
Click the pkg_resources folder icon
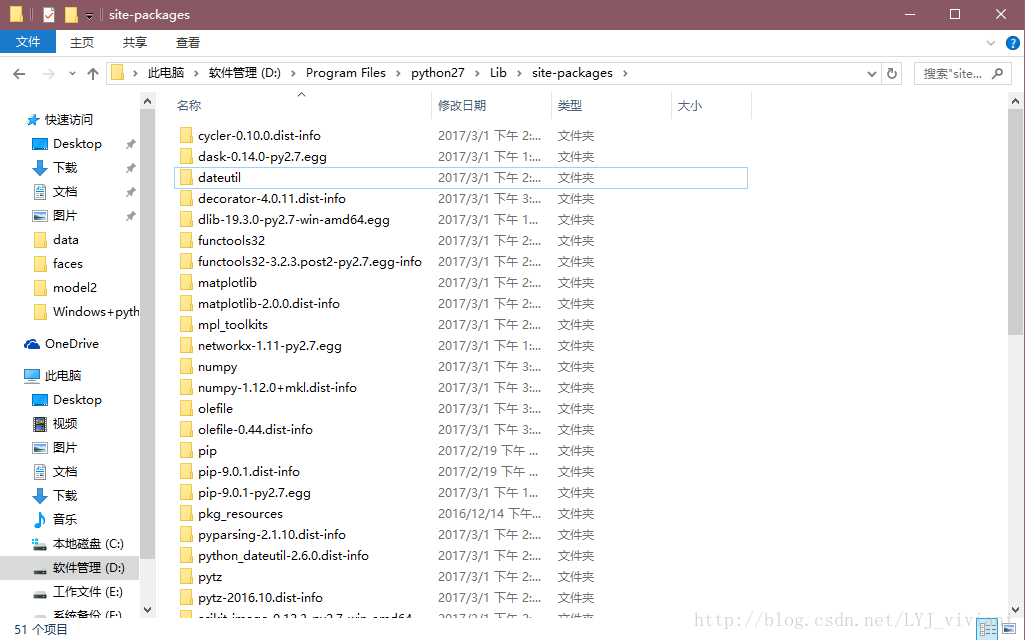click(x=186, y=513)
